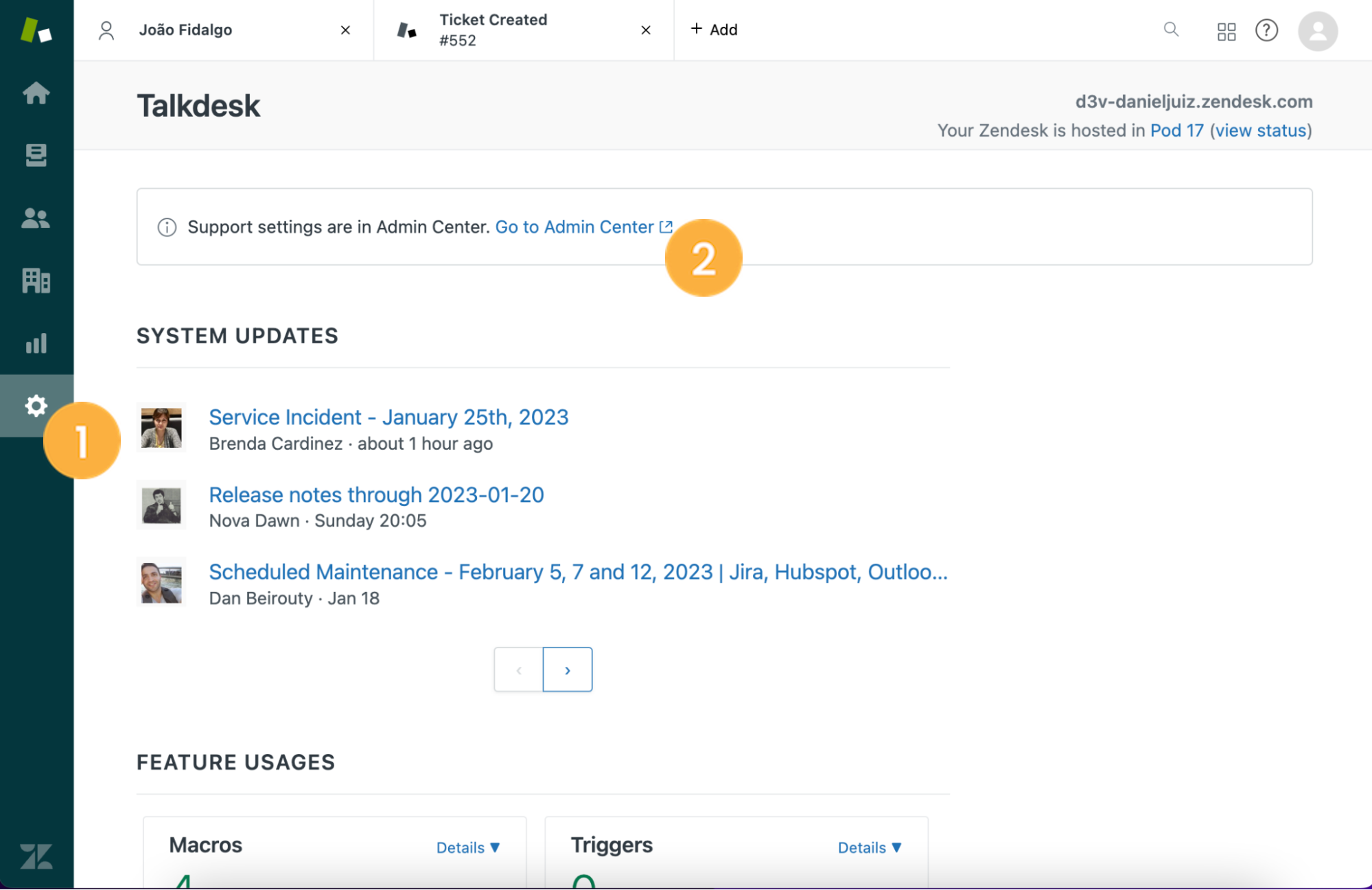Go to next page of system updates
1372x890 pixels.
pos(568,670)
